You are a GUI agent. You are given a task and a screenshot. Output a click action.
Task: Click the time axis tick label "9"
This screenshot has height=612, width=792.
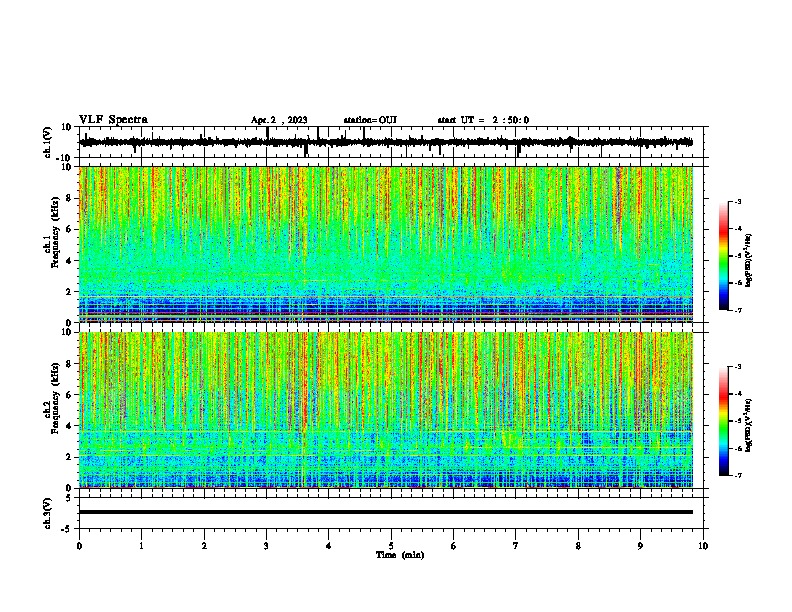(x=640, y=546)
